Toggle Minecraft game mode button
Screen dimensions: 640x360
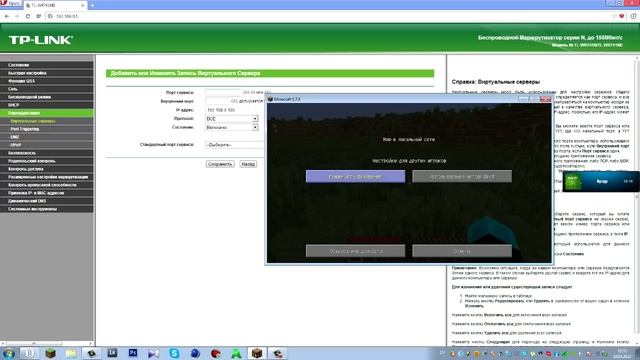coord(356,176)
